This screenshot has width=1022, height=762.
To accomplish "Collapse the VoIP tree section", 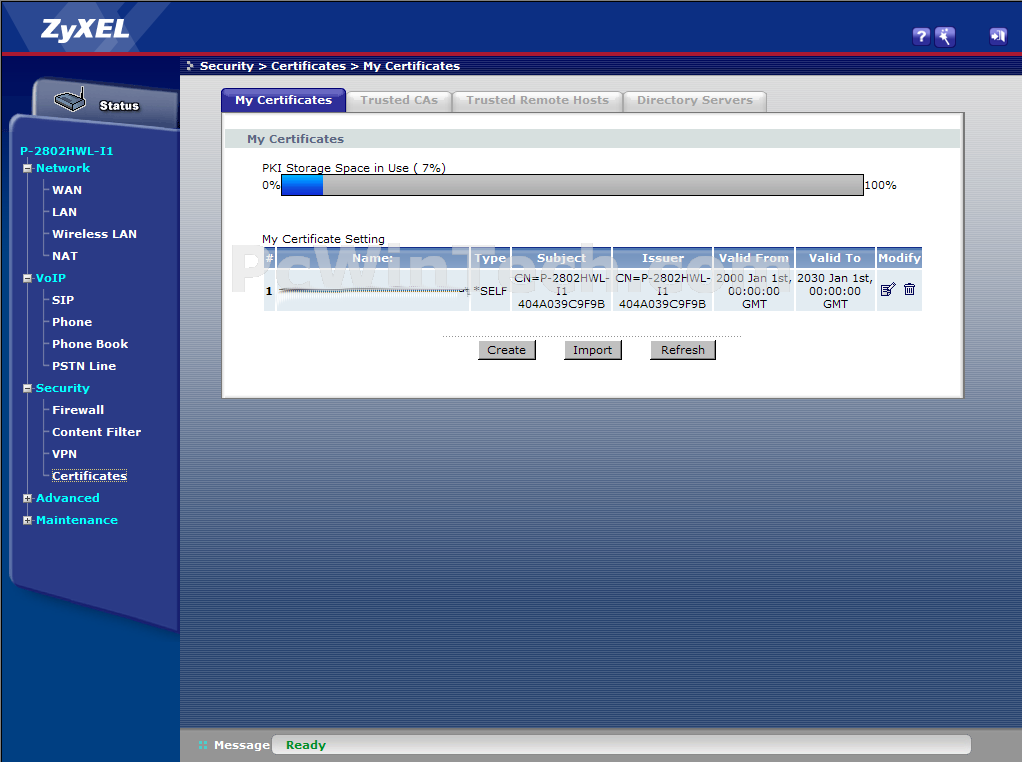I will click(x=27, y=278).
